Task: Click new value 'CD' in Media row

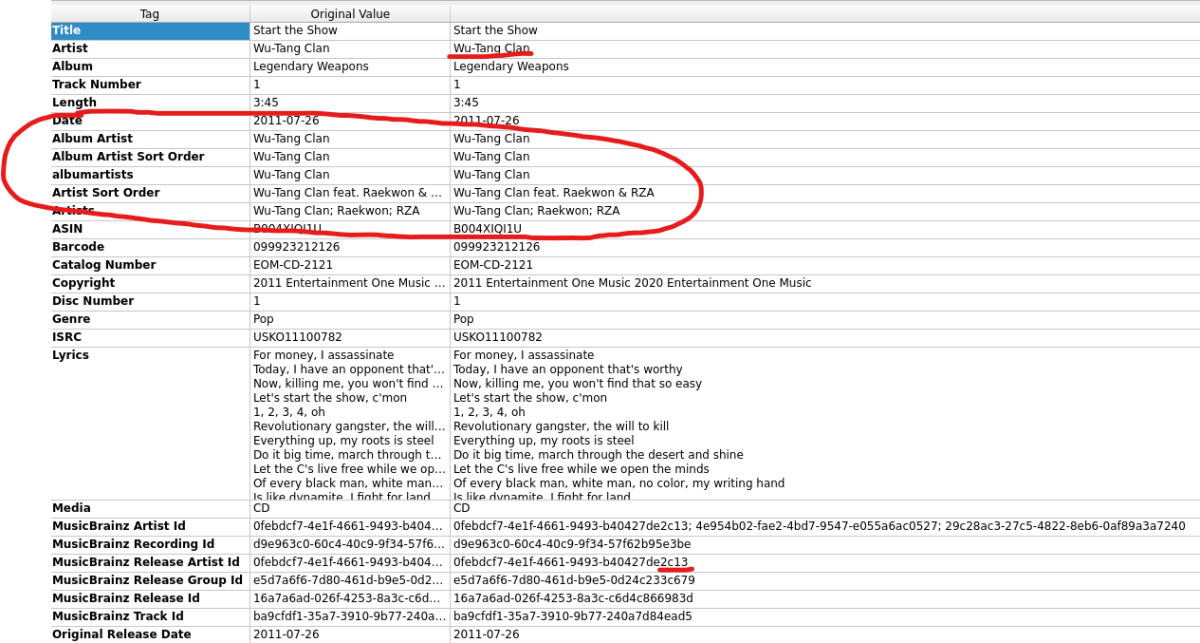Action: click(462, 508)
